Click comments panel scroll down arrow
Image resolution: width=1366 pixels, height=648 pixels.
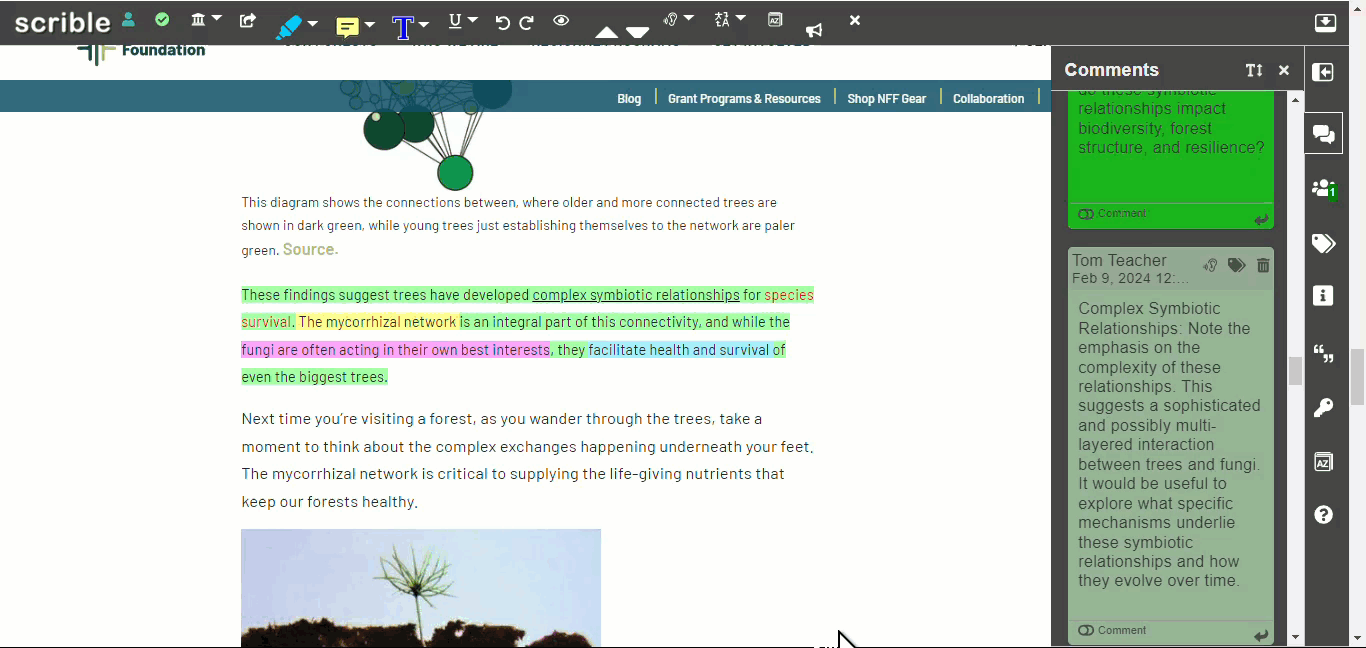tap(1296, 637)
